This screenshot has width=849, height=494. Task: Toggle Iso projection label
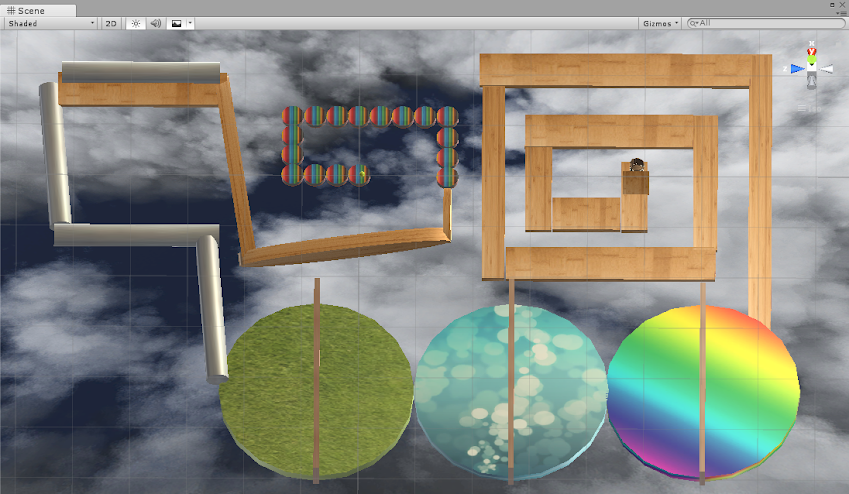pyautogui.click(x=809, y=108)
